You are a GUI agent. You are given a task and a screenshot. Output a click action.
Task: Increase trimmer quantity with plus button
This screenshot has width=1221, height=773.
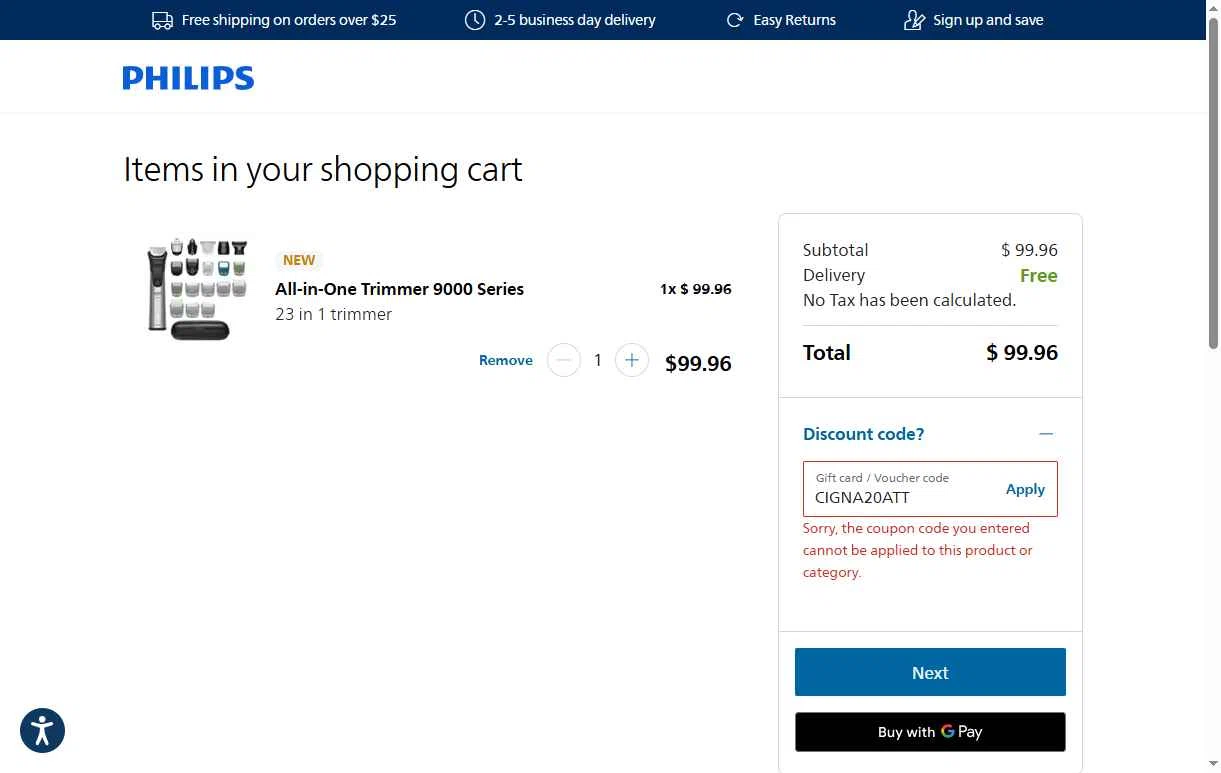pos(631,360)
